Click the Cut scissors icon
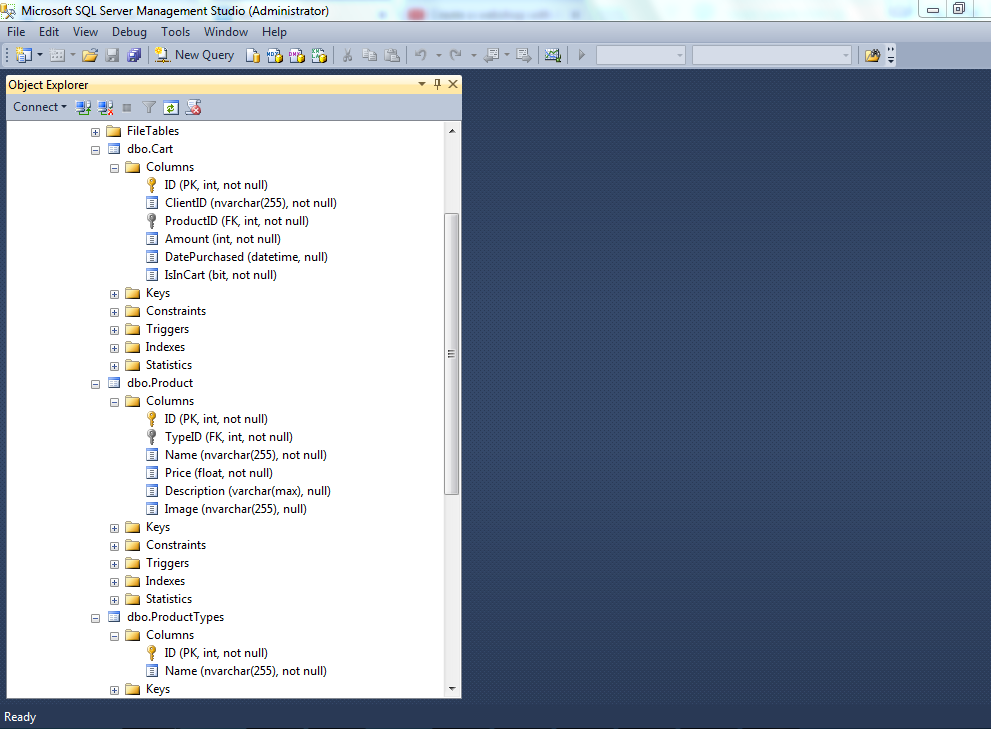This screenshot has height=729, width=991. point(347,56)
